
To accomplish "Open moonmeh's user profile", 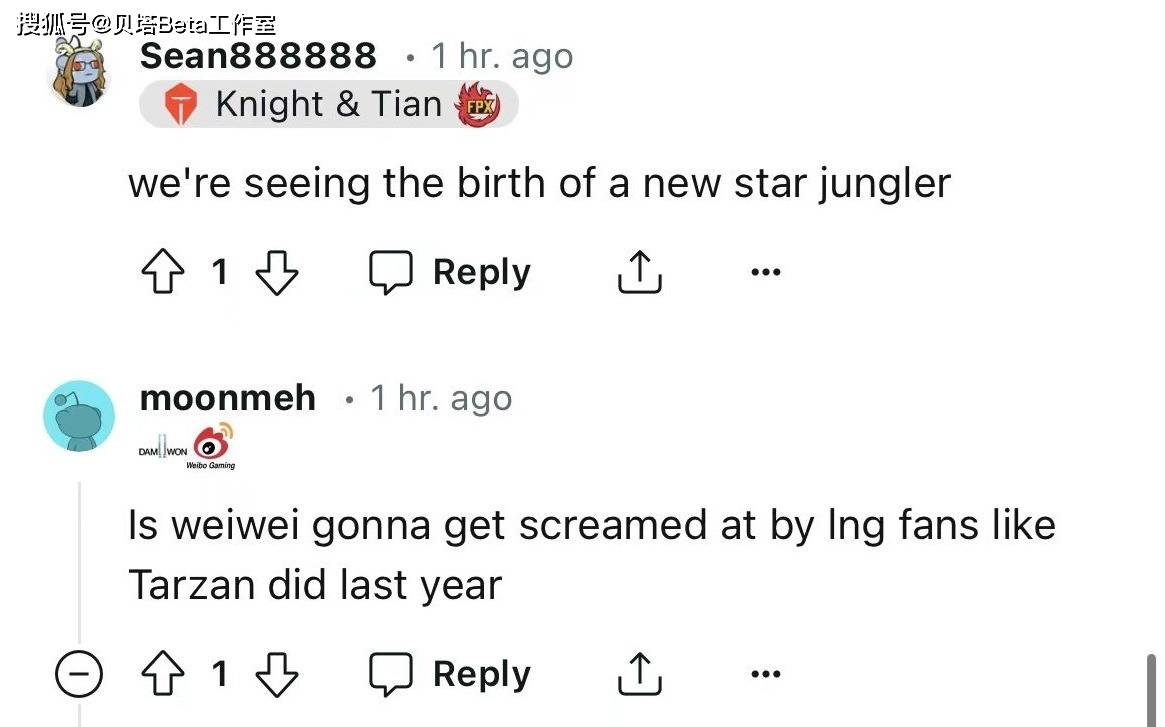I will click(x=227, y=398).
